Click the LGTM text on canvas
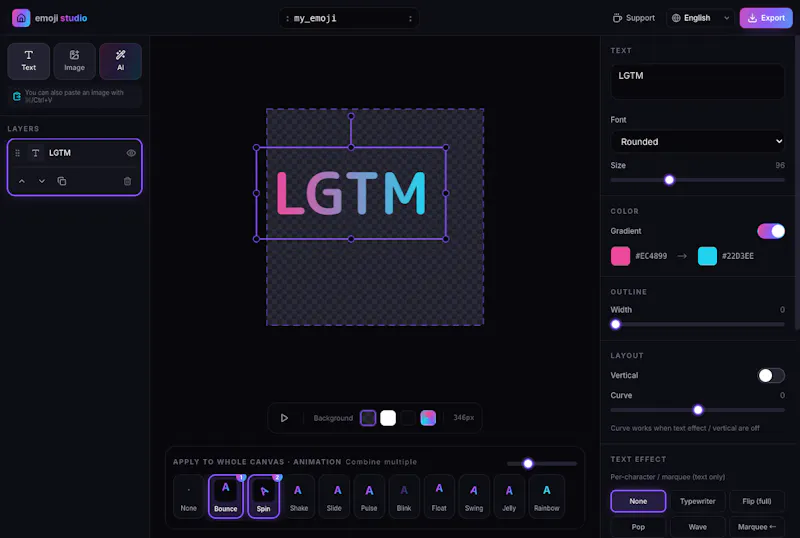Image resolution: width=800 pixels, height=538 pixels. click(351, 193)
